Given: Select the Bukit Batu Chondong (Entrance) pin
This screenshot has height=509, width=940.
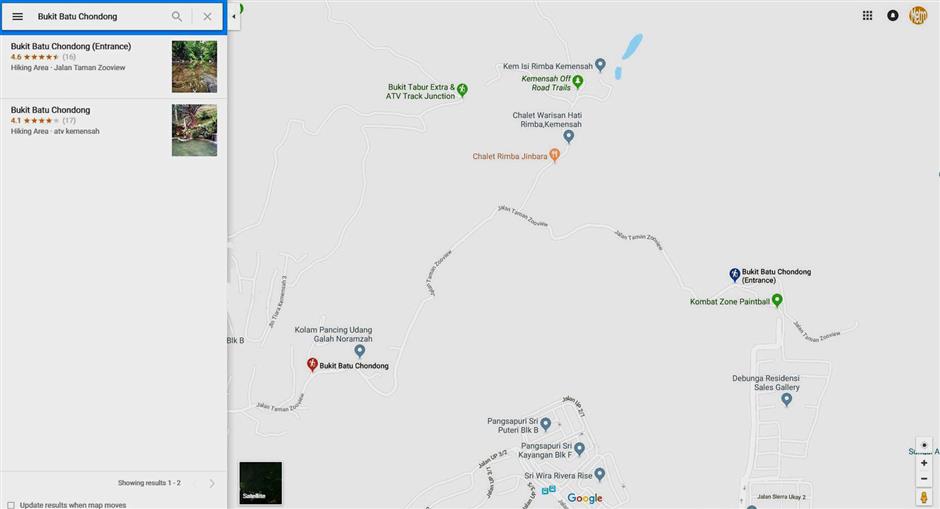Looking at the screenshot, I should click(x=734, y=275).
